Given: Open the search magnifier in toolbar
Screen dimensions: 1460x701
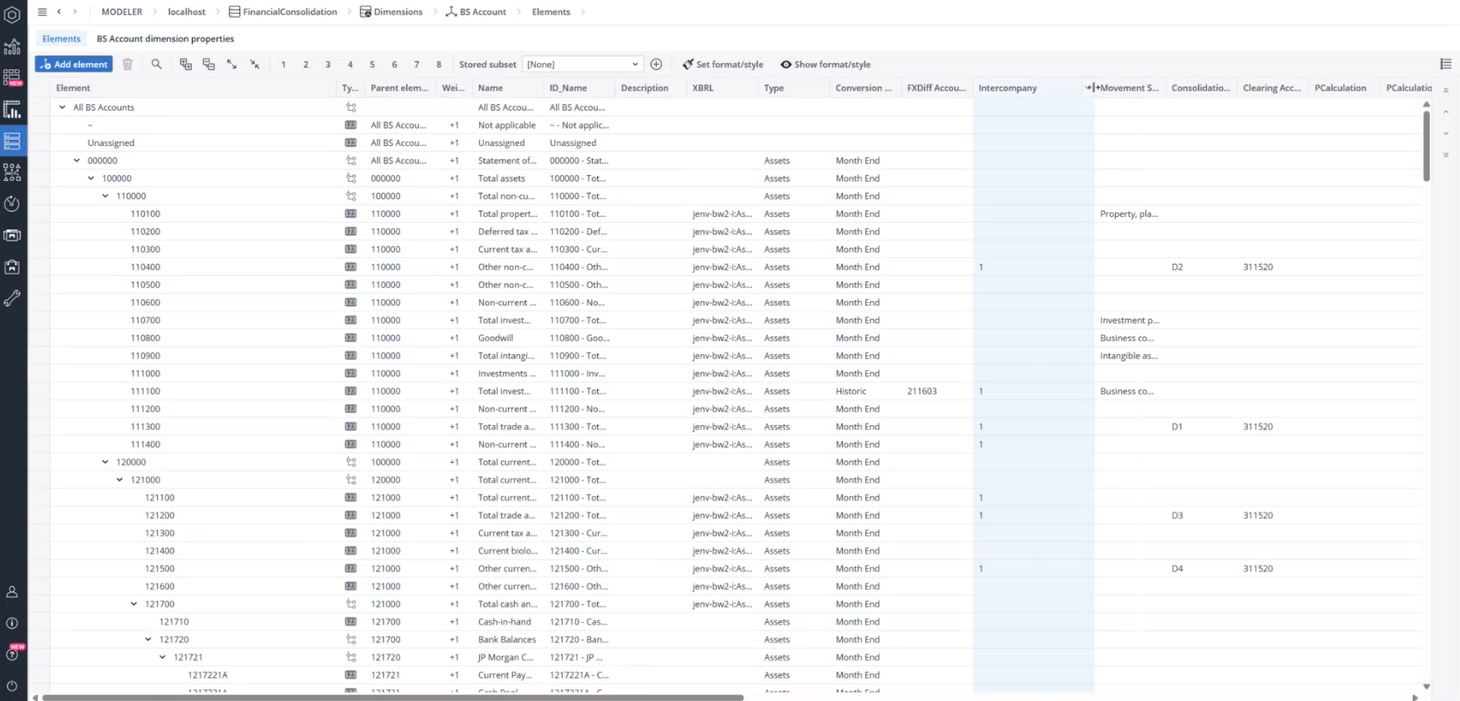Looking at the screenshot, I should [x=156, y=64].
